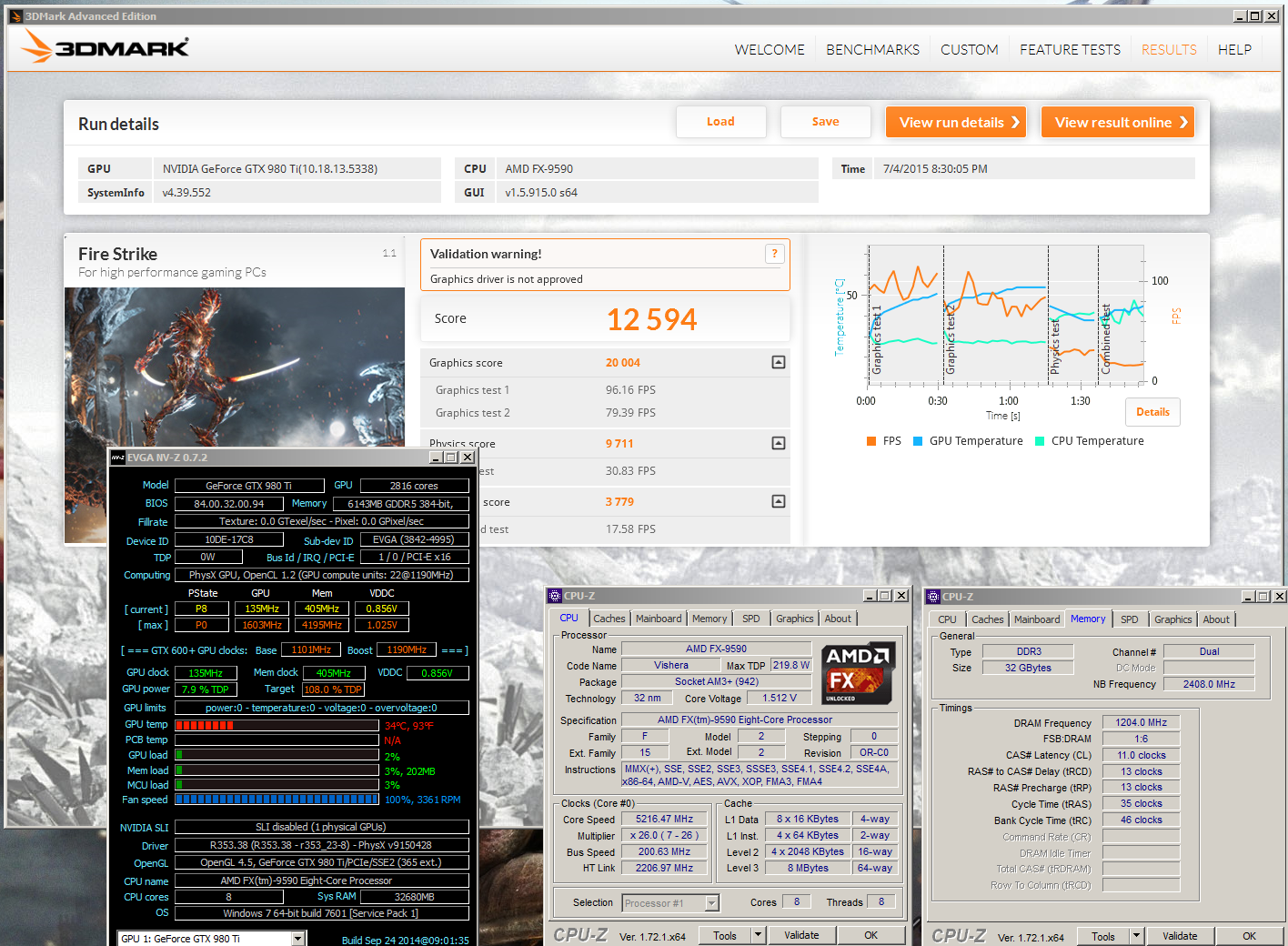
Task: Open the WELCOME tab in 3DMark
Action: (x=770, y=50)
